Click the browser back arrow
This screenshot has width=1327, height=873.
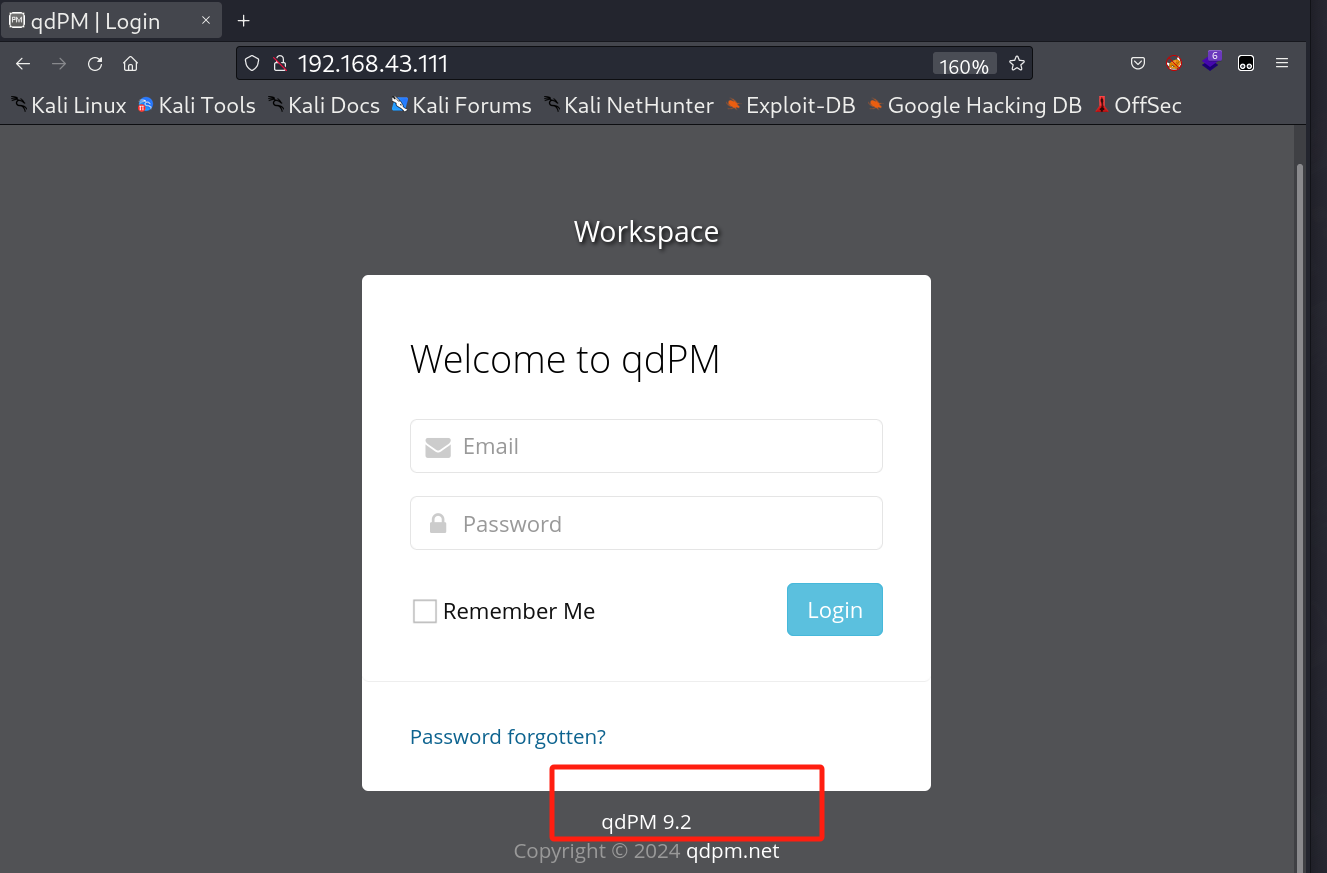[x=23, y=64]
